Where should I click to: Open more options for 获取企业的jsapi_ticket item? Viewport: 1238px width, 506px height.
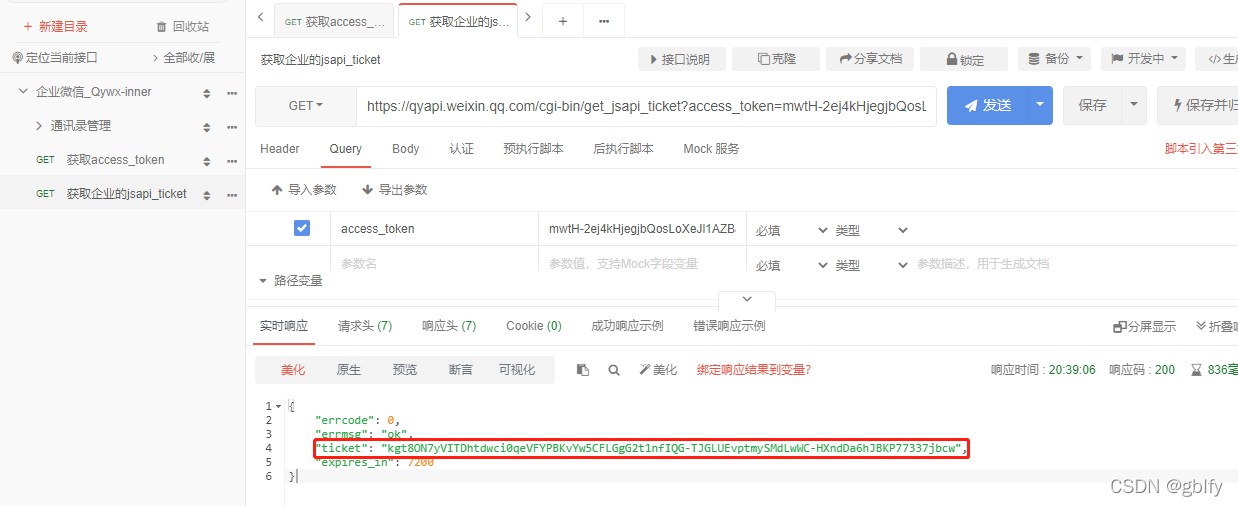coord(232,195)
